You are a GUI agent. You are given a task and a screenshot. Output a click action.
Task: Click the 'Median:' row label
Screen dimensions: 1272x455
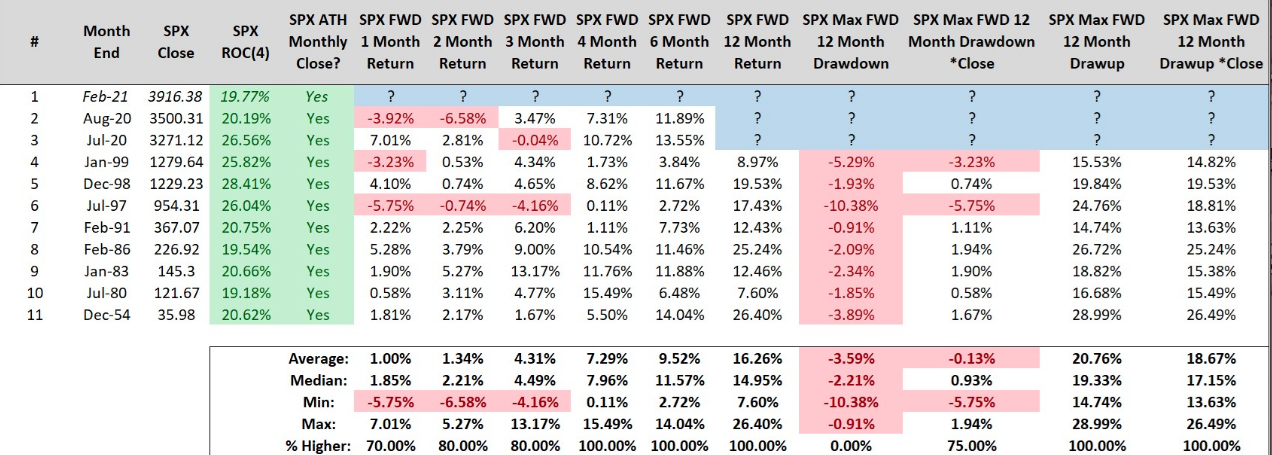(322, 380)
